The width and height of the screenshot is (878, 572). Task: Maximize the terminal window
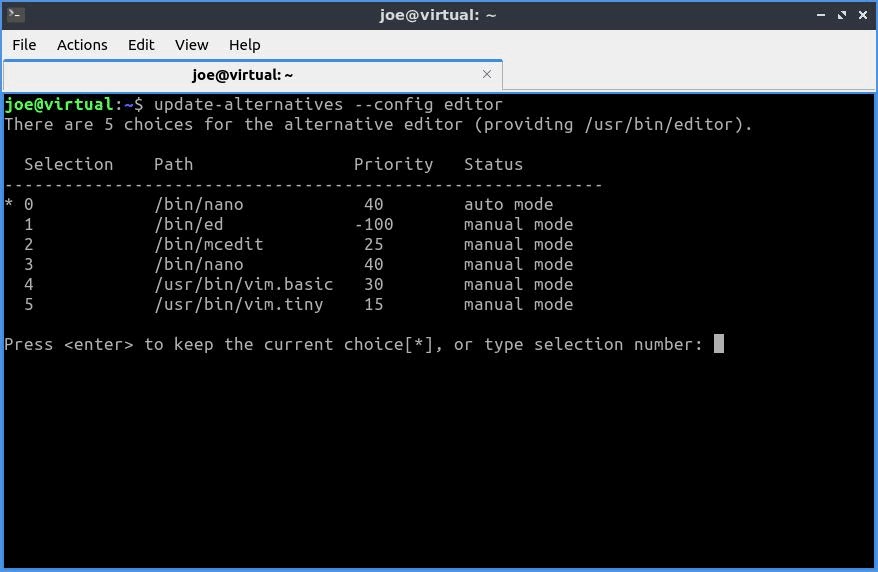842,15
